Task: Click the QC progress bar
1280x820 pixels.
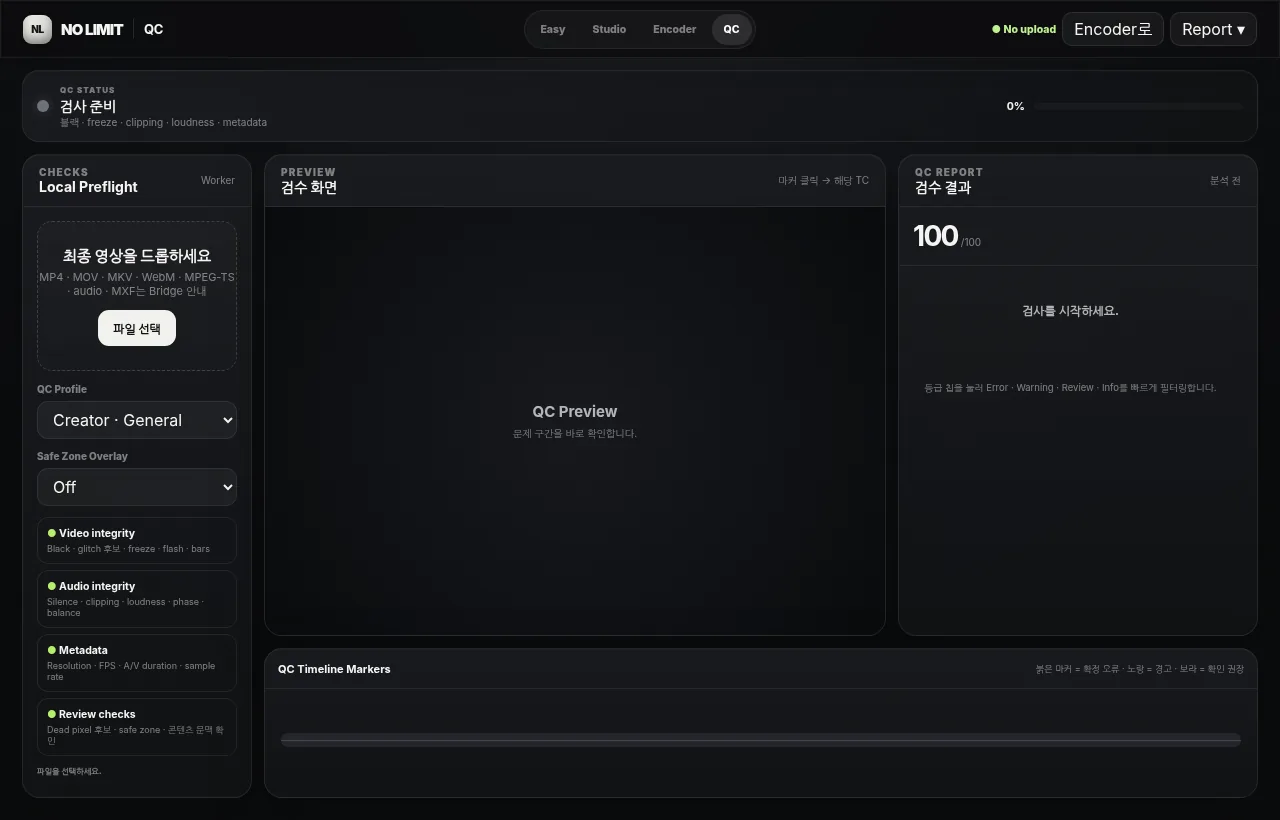Action: [1139, 106]
